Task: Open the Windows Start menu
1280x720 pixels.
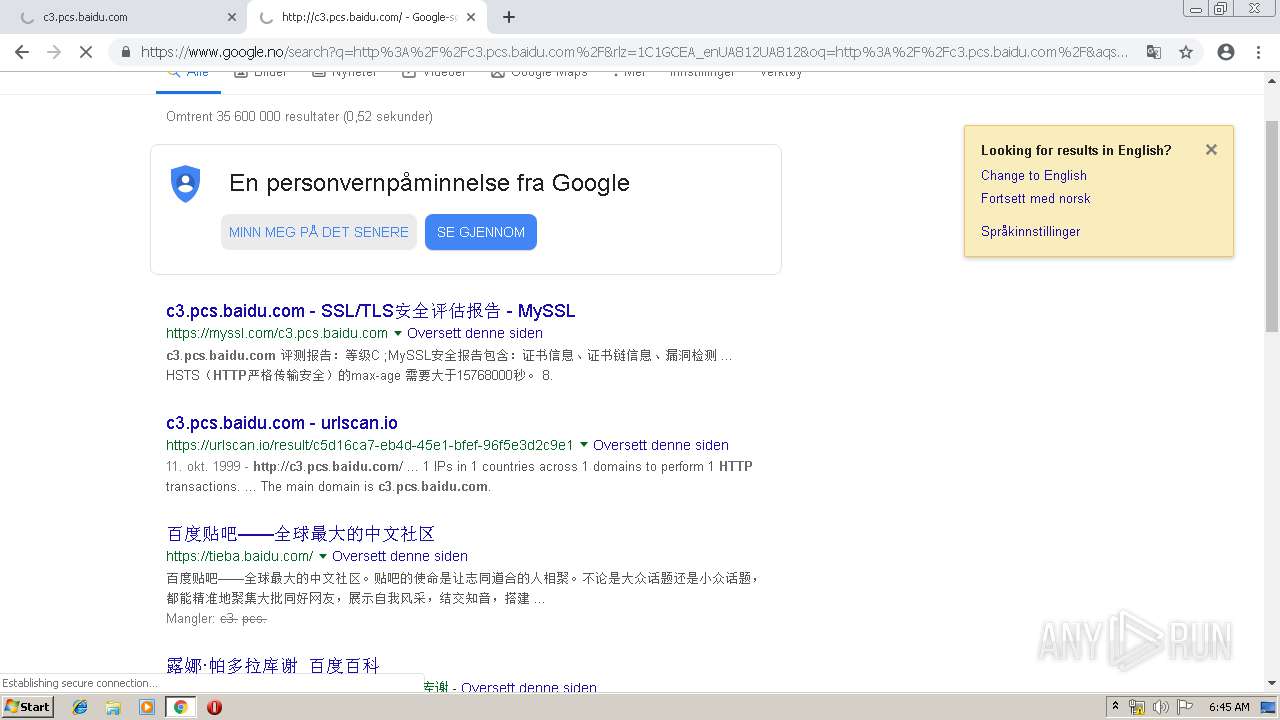Action: click(28, 707)
